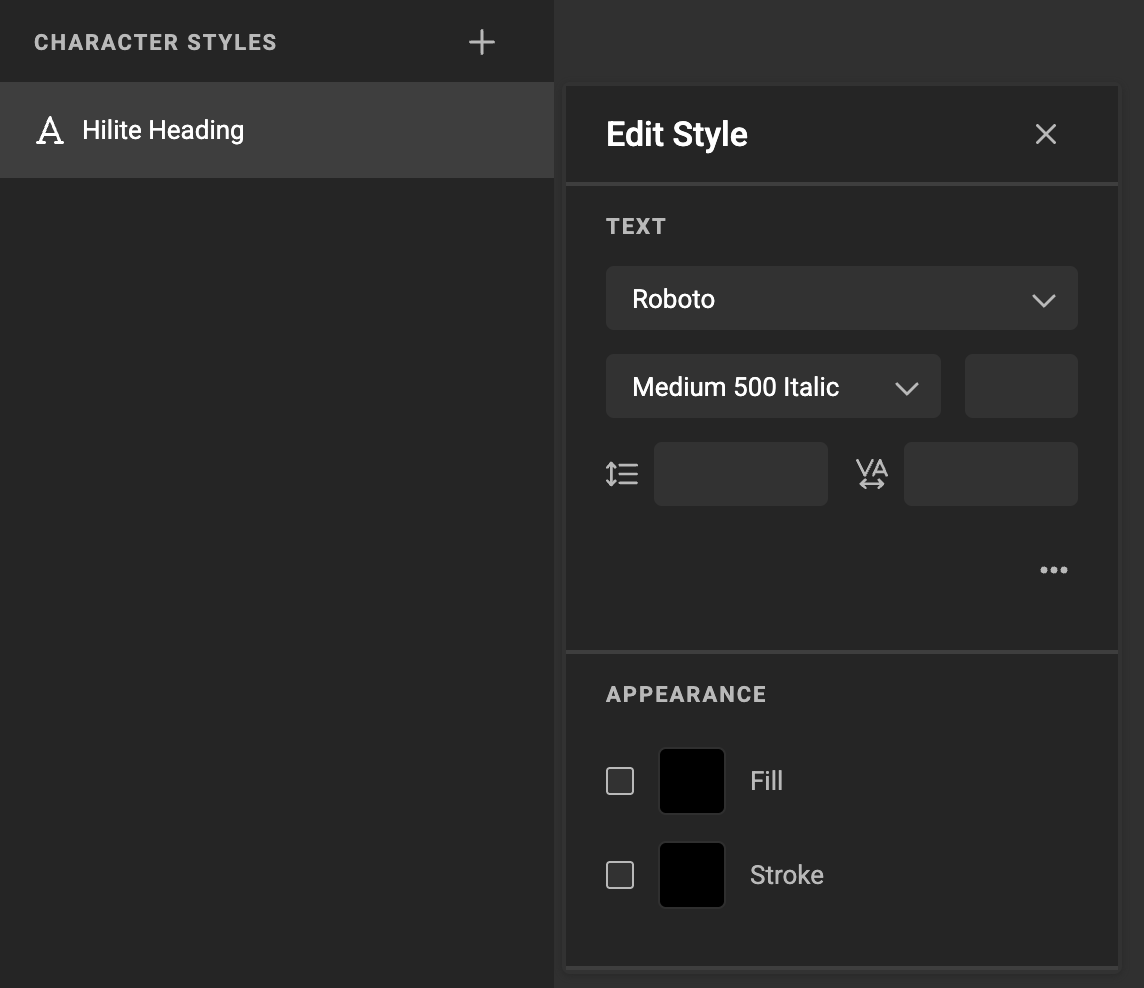The image size is (1144, 988).
Task: Select the Hilite Heading character style
Action: click(163, 129)
